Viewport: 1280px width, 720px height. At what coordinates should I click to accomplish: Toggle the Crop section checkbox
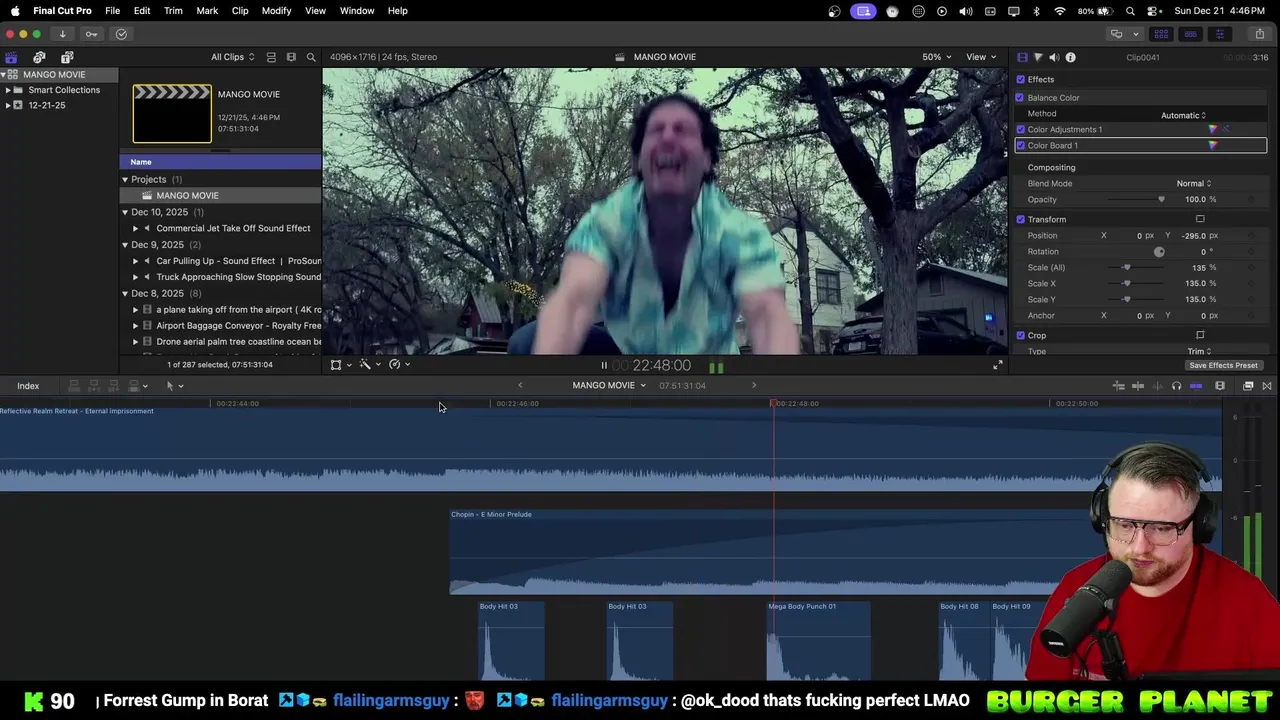[x=1020, y=335]
